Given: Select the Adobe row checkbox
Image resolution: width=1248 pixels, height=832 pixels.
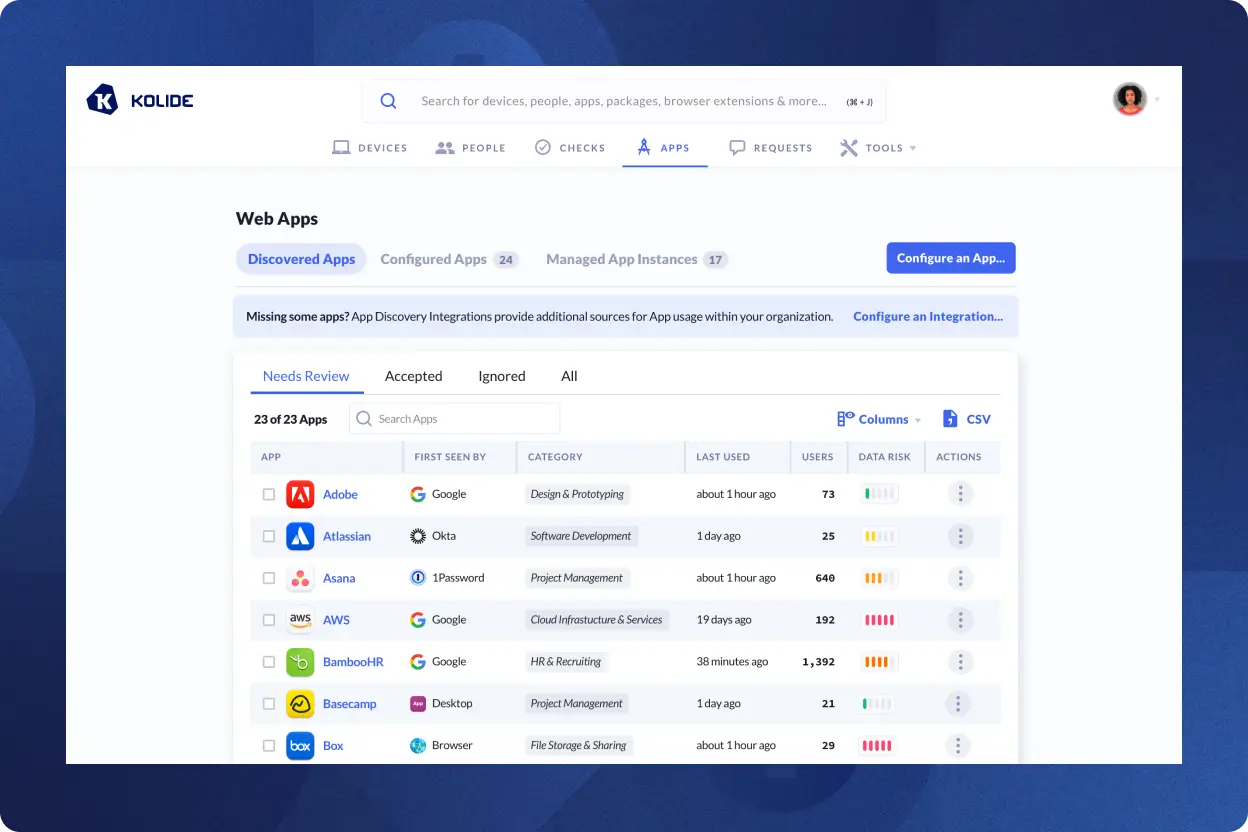Looking at the screenshot, I should point(268,494).
